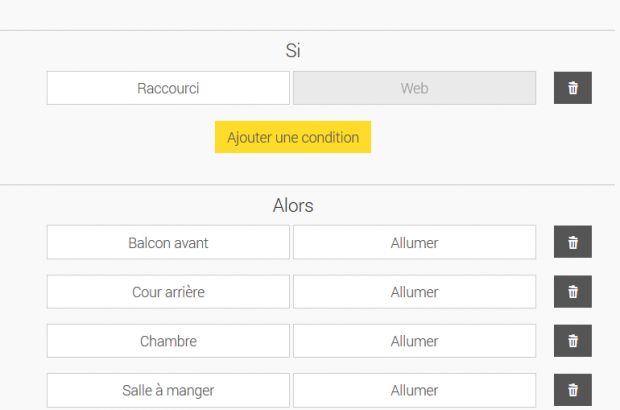Screen dimensions: 620x410
Task: Click the Si section heading
Action: 293,51
